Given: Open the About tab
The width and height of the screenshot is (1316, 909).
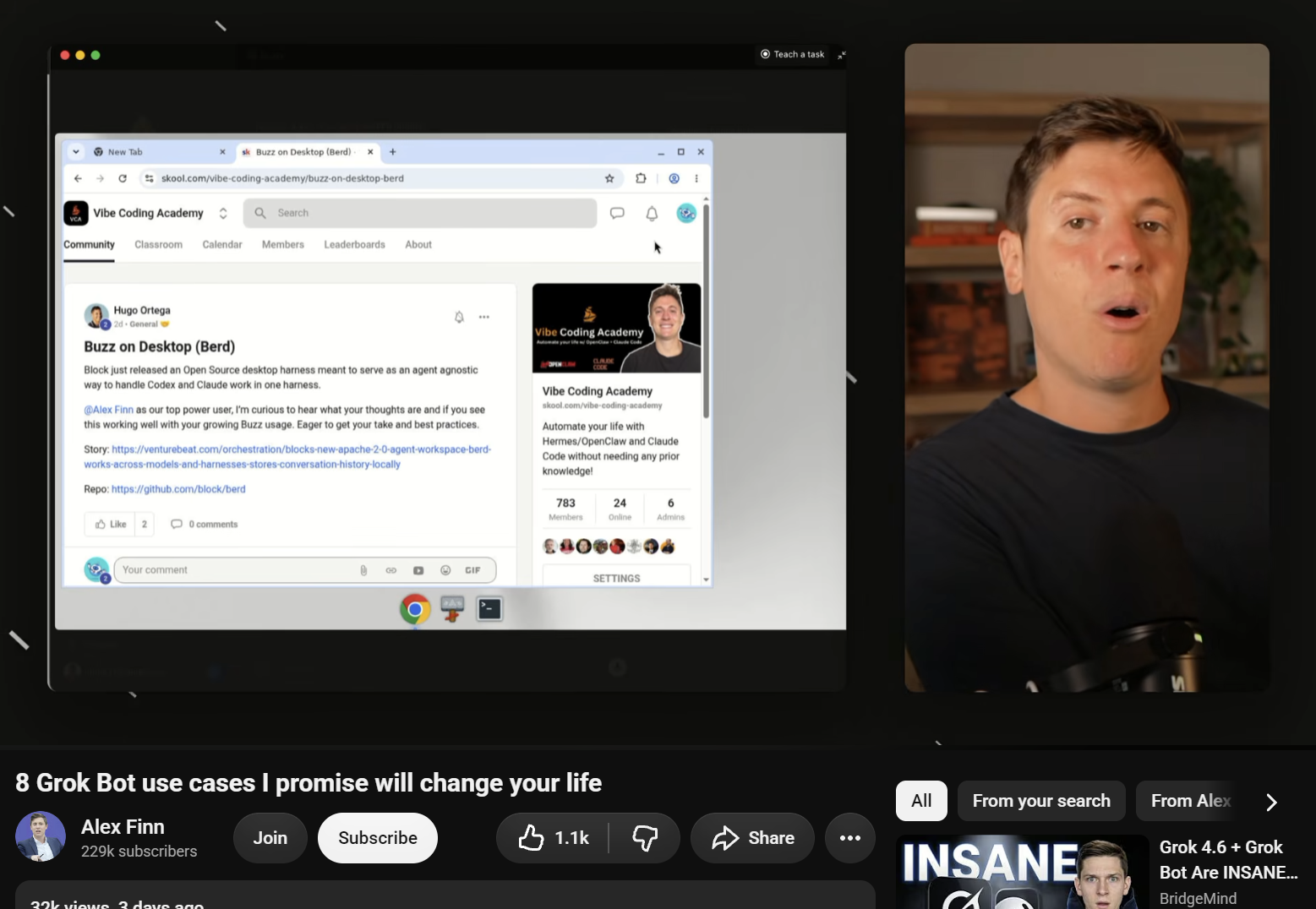Looking at the screenshot, I should [x=418, y=245].
